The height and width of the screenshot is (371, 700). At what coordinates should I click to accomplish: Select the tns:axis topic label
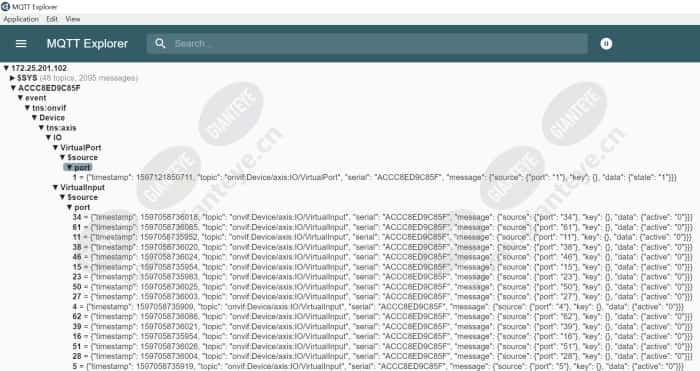pyautogui.click(x=61, y=128)
